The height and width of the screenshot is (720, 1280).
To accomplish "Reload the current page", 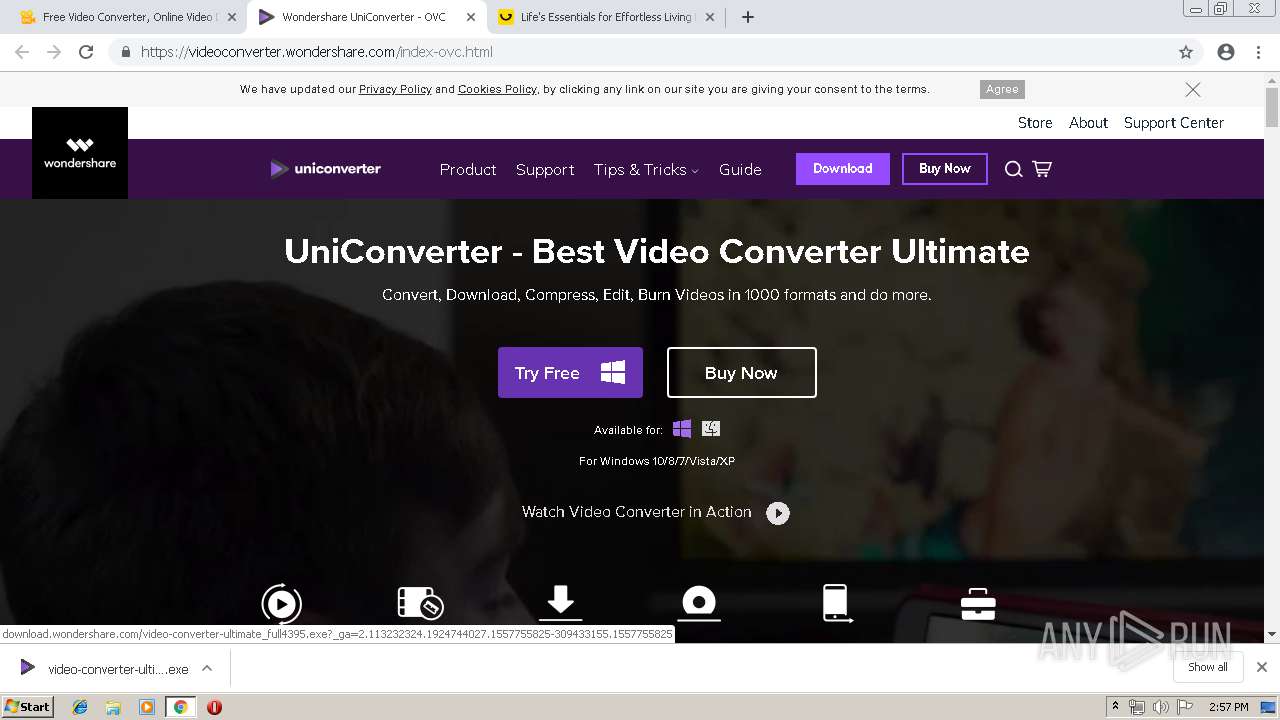I will click(x=86, y=52).
